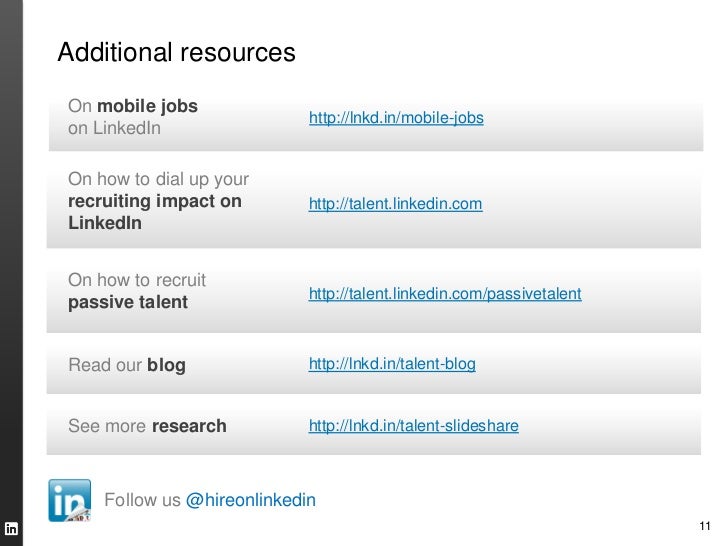
Task: Open the lnkd.in/mobile-jobs link
Action: point(396,118)
